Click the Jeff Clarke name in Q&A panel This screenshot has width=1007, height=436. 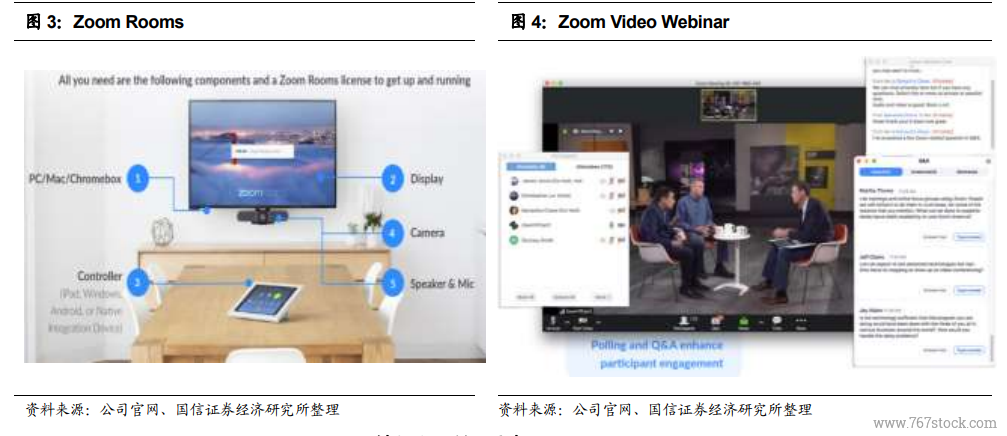click(872, 256)
